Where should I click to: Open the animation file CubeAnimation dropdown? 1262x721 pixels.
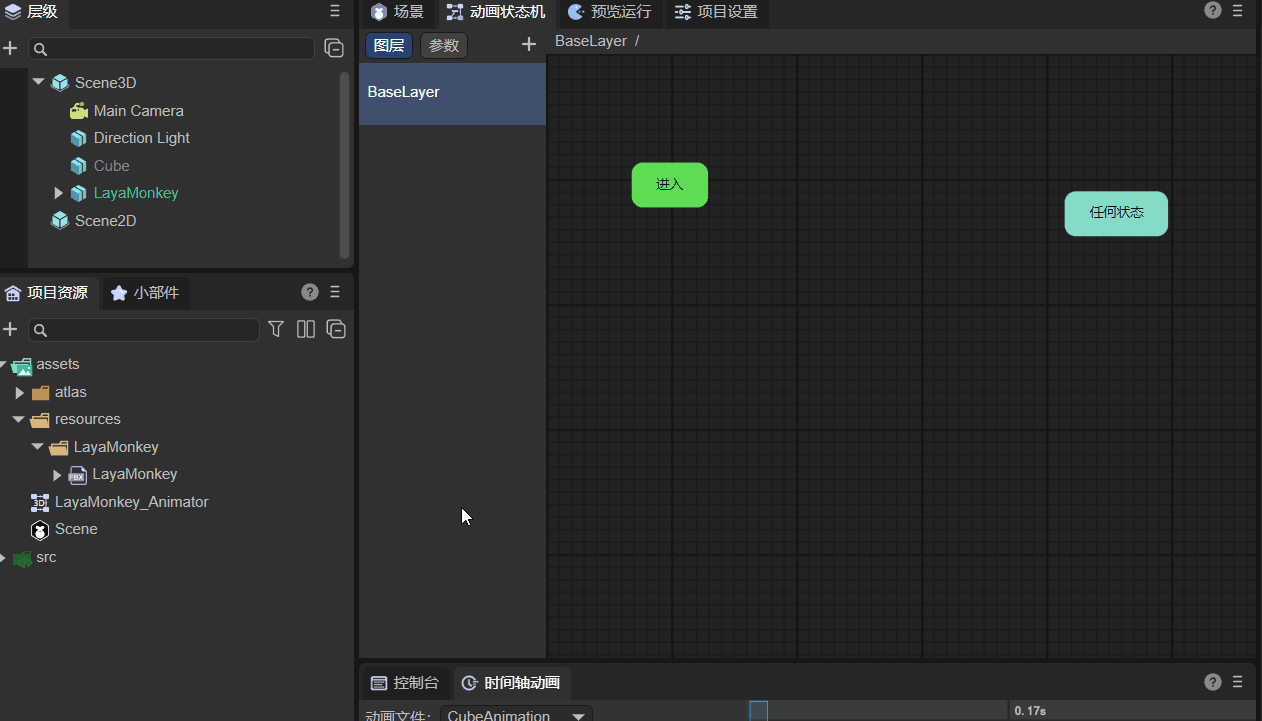tap(577, 715)
